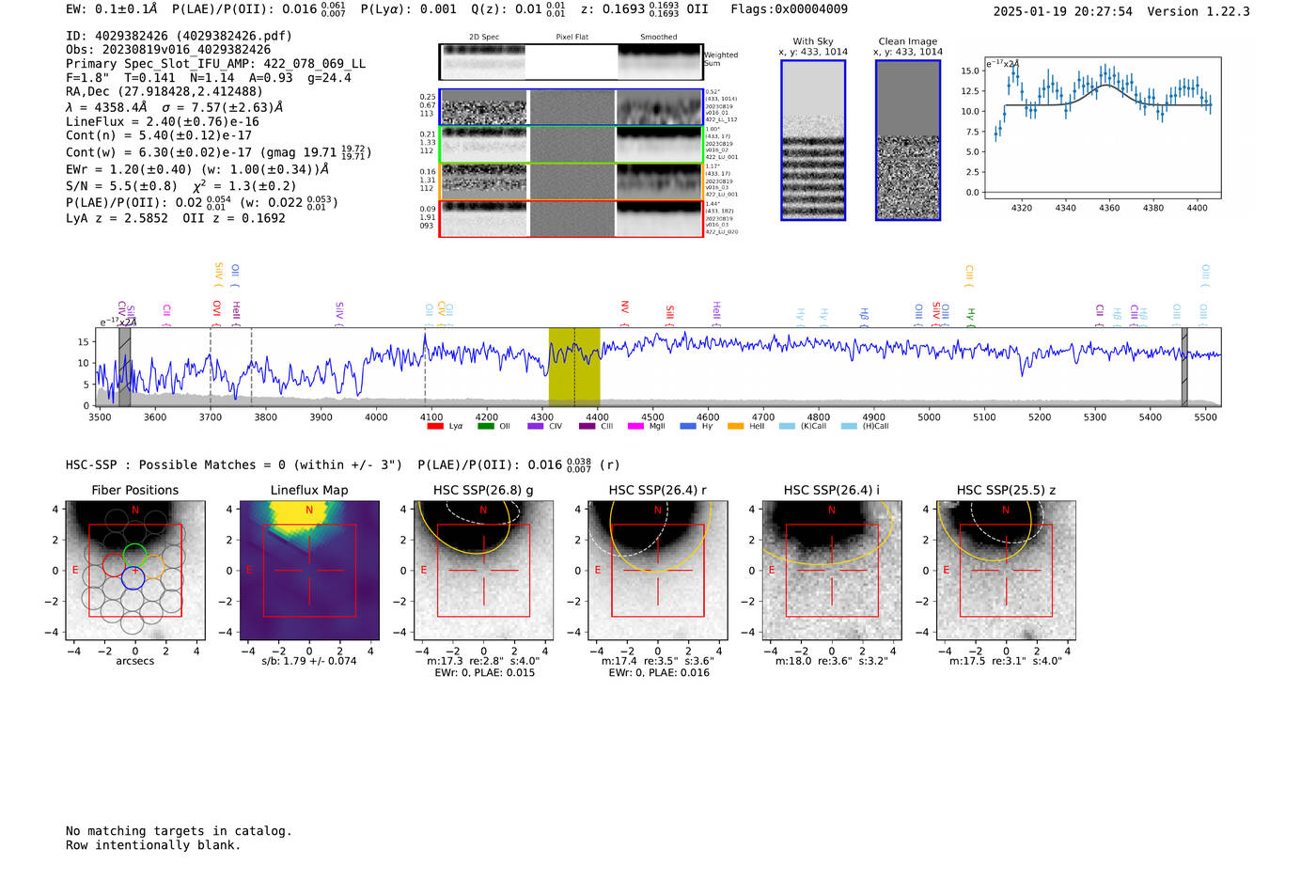Click the '2D Spec' column header
The height and width of the screenshot is (896, 1316).
484,37
